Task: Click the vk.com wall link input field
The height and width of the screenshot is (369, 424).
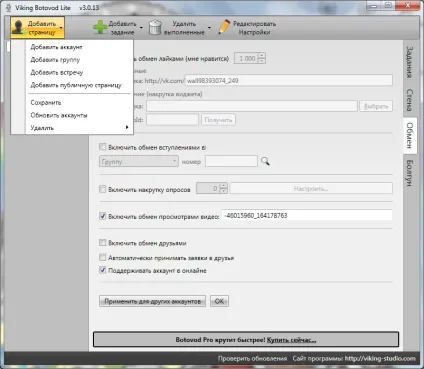Action: point(289,80)
